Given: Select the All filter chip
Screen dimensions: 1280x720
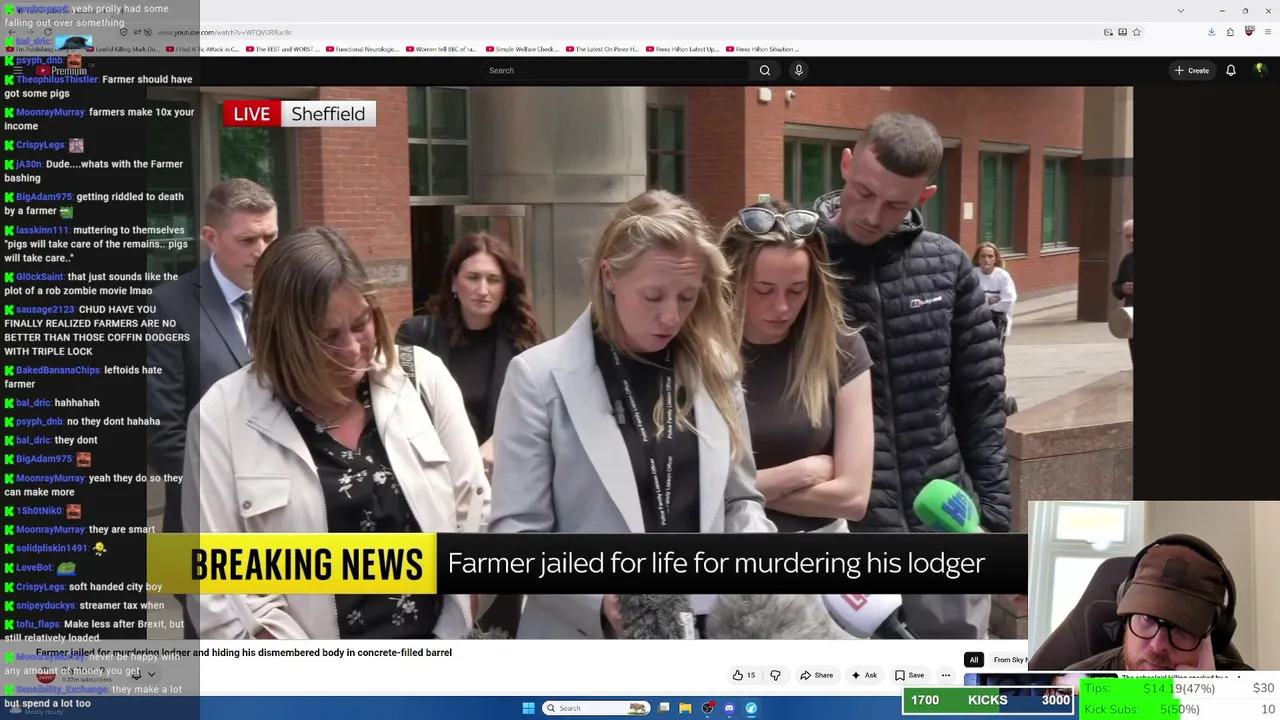Looking at the screenshot, I should [973, 660].
